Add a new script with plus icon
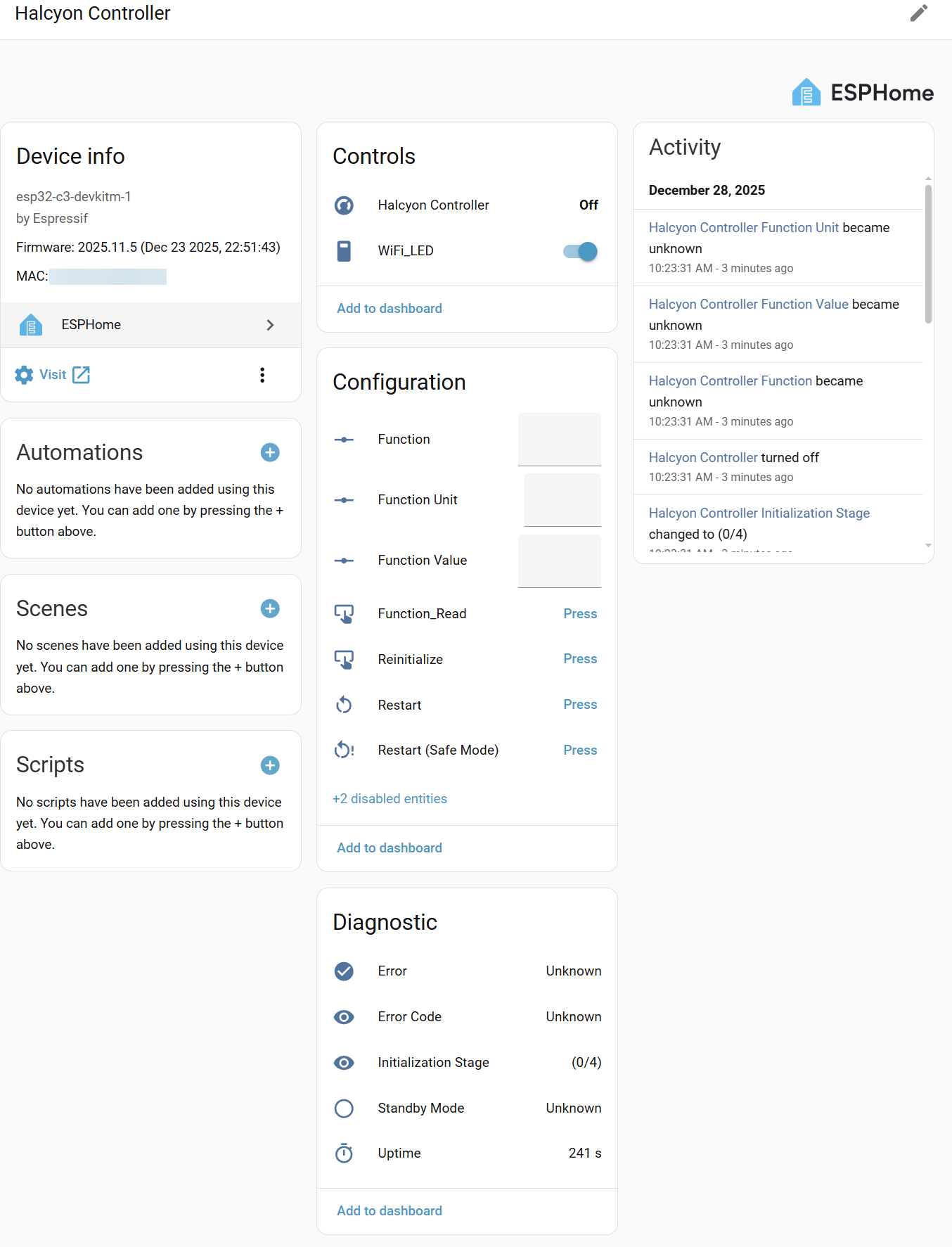This screenshot has height=1247, width=952. coord(270,765)
